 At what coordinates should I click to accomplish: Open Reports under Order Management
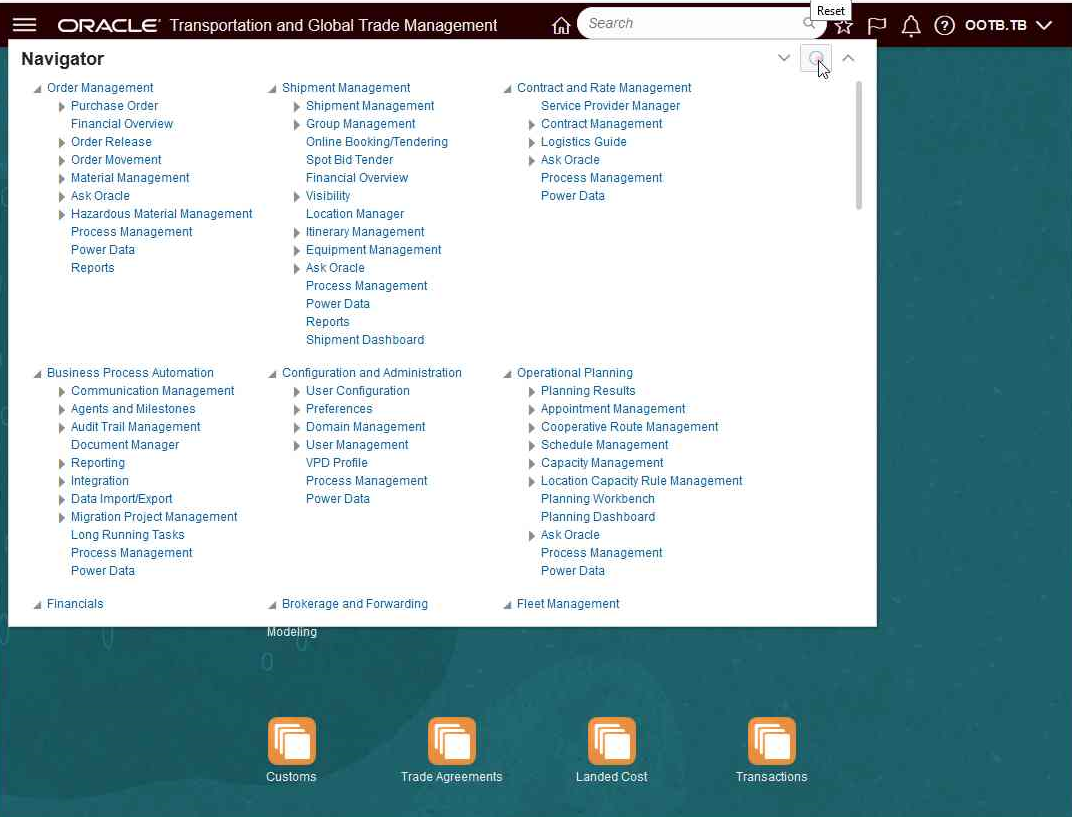tap(92, 267)
